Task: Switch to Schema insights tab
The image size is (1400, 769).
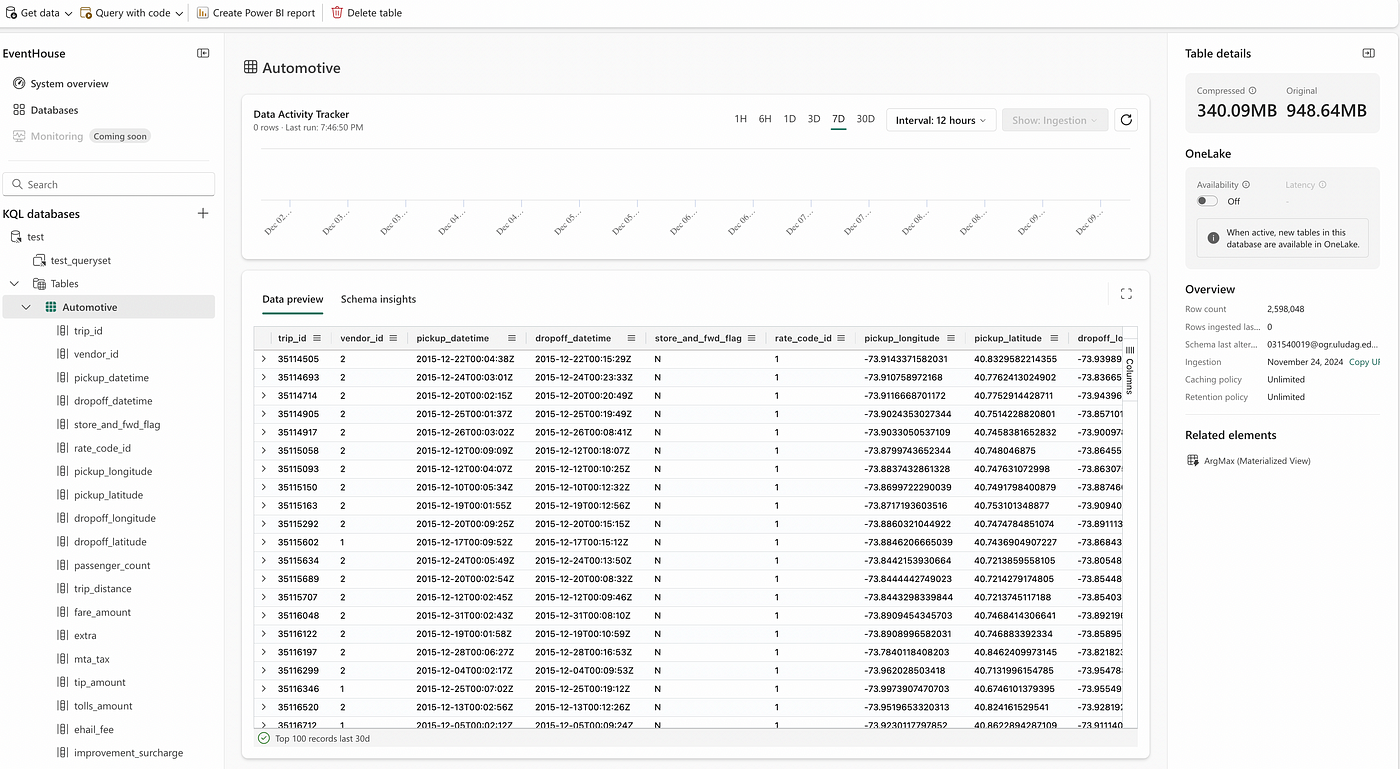Action: 378,299
